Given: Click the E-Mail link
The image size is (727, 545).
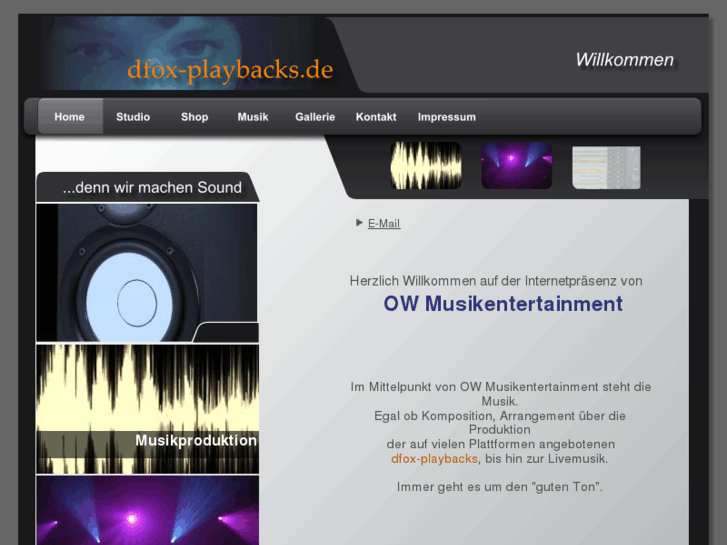Looking at the screenshot, I should (384, 224).
